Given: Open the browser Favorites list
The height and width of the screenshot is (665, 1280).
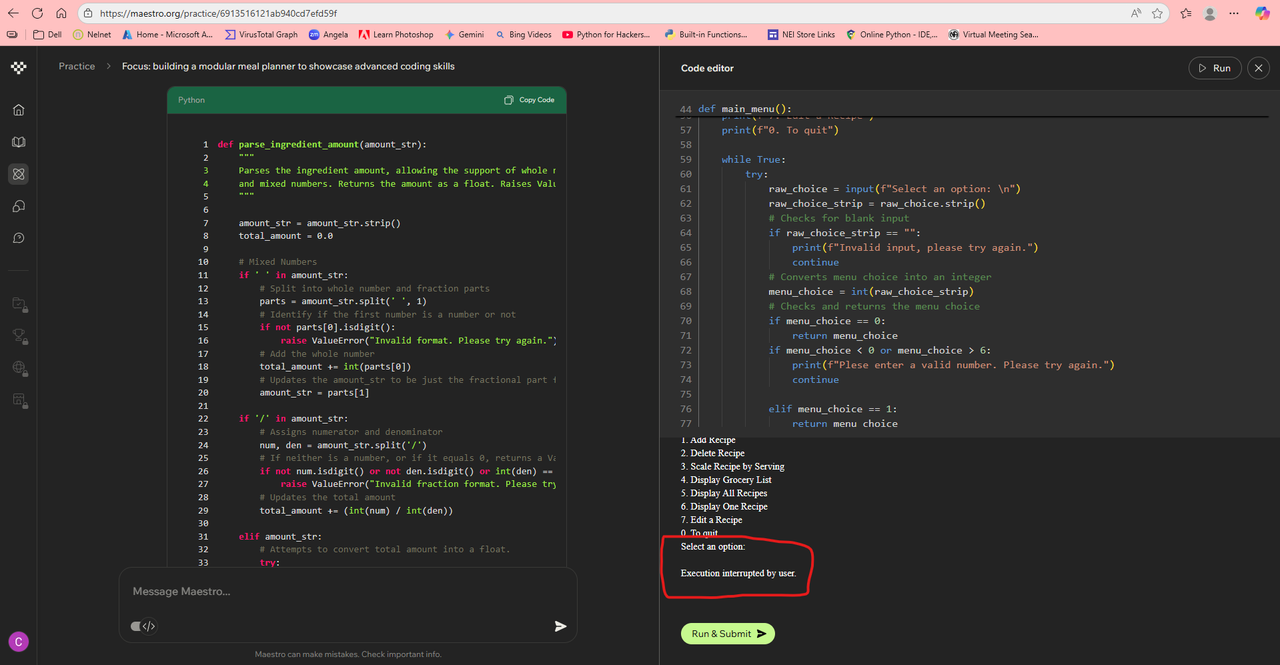Looking at the screenshot, I should tap(1186, 14).
